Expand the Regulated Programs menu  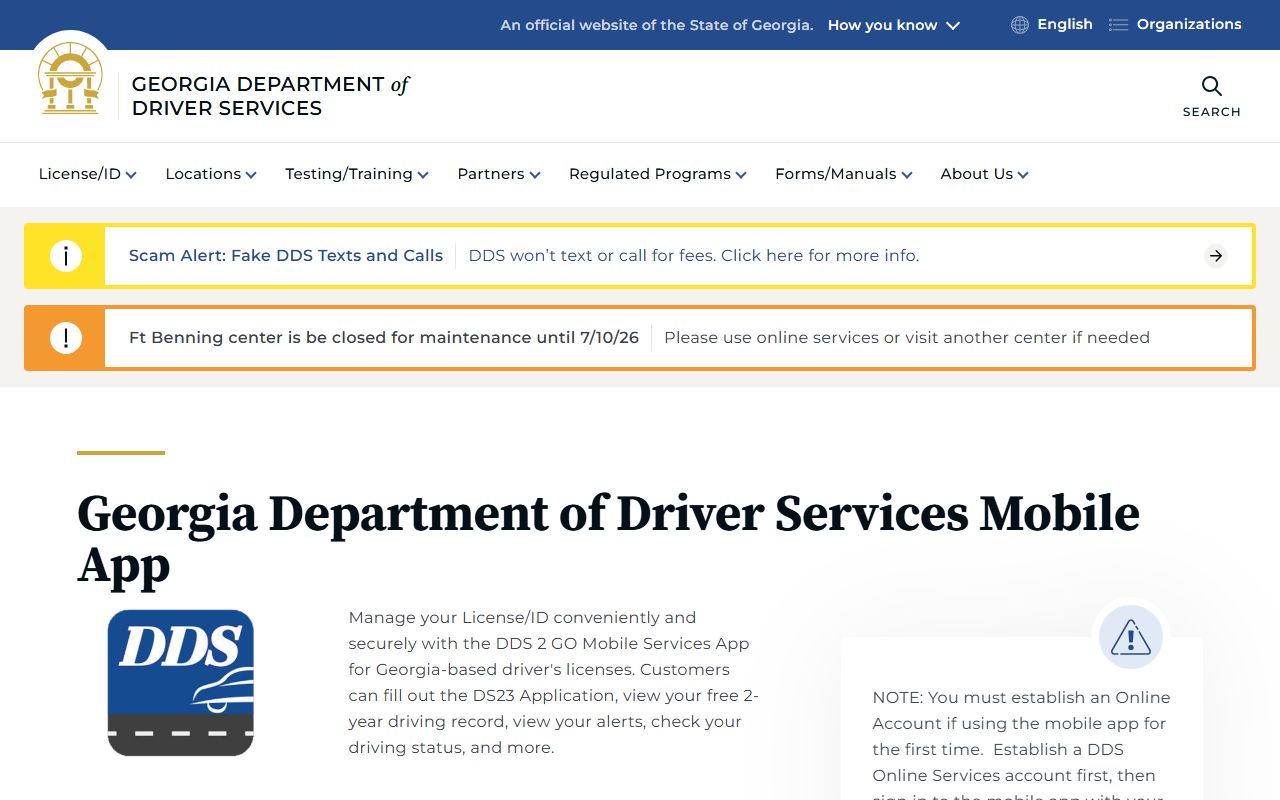[658, 174]
